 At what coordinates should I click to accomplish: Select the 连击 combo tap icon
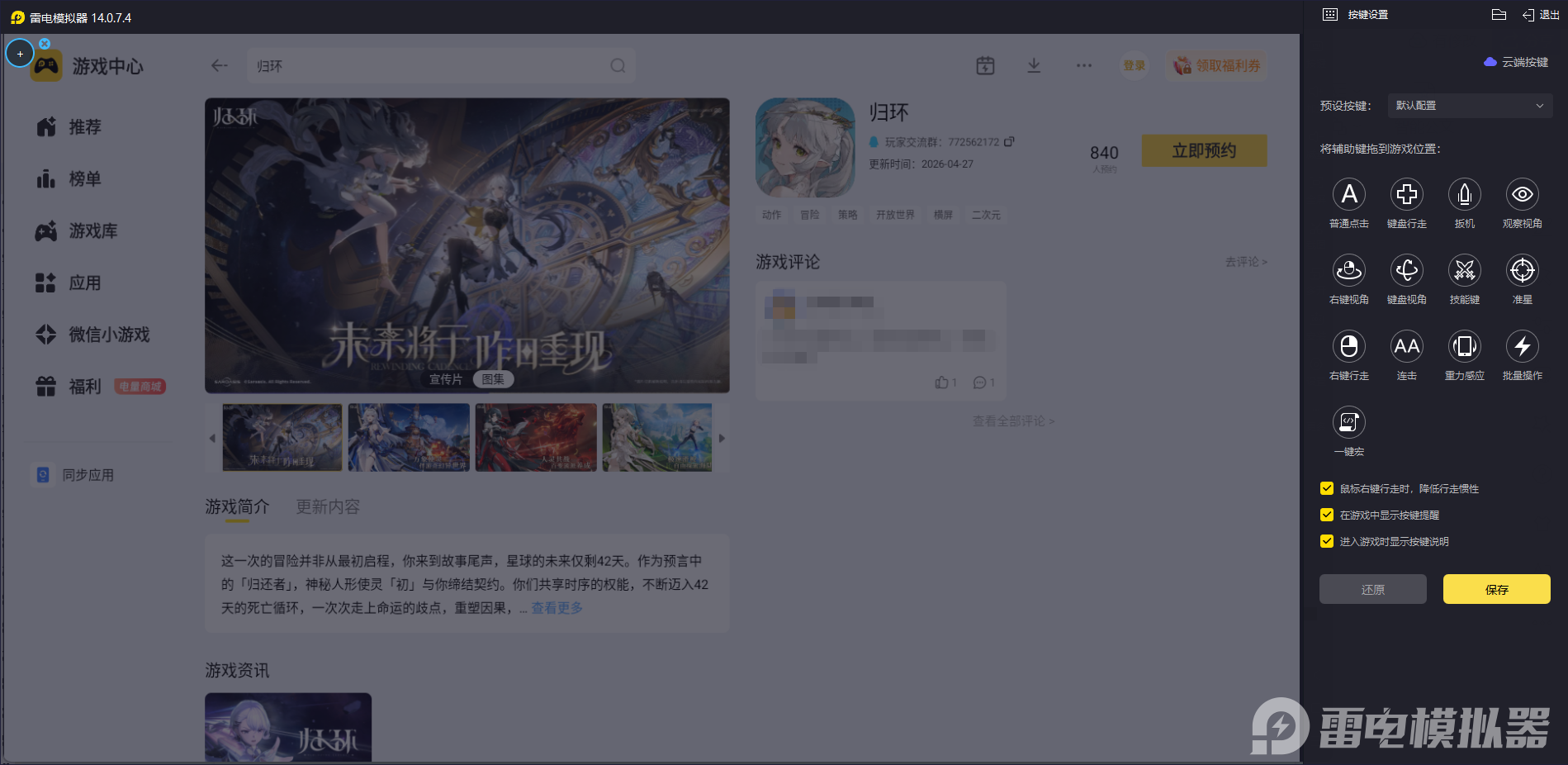pyautogui.click(x=1407, y=346)
